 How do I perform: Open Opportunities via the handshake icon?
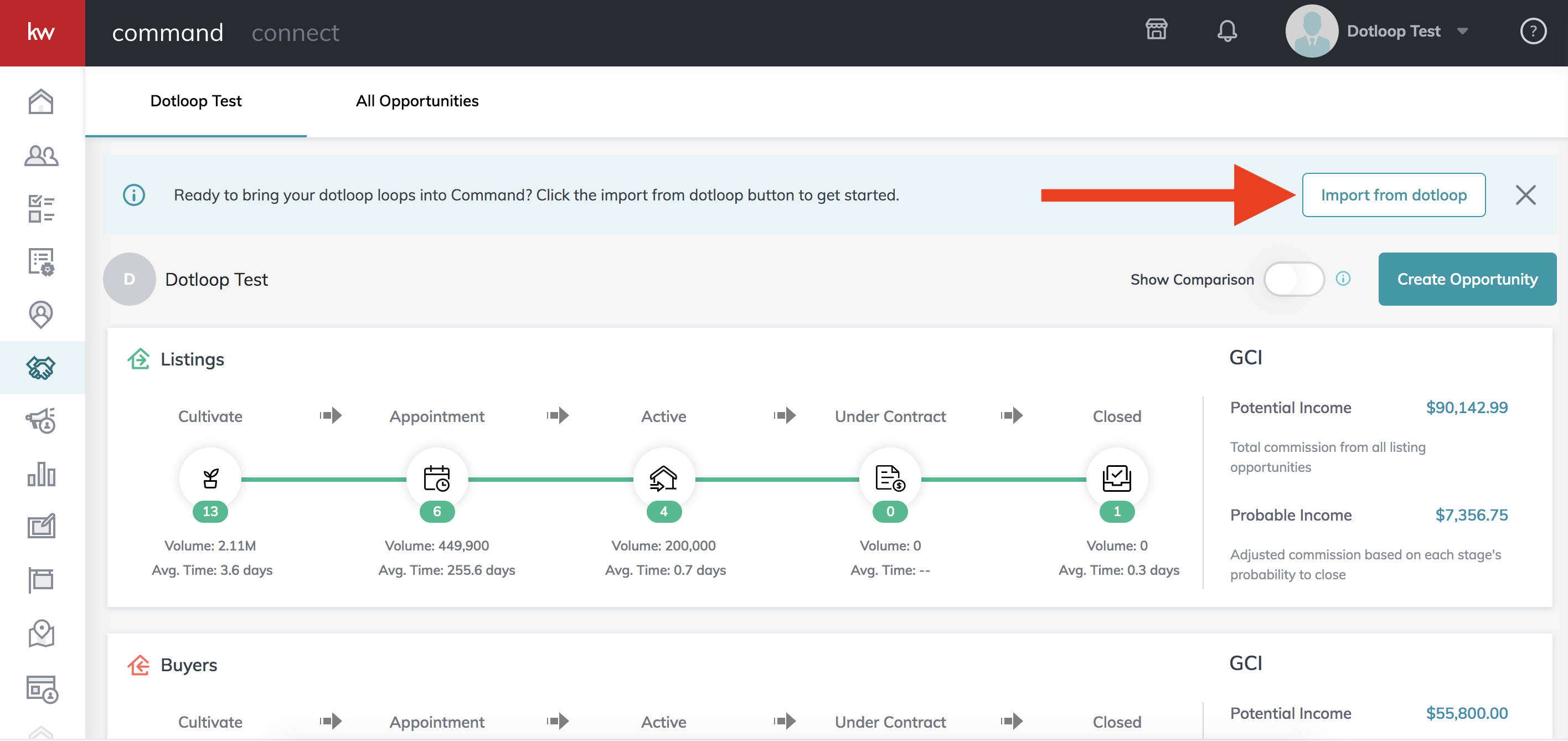[x=41, y=368]
